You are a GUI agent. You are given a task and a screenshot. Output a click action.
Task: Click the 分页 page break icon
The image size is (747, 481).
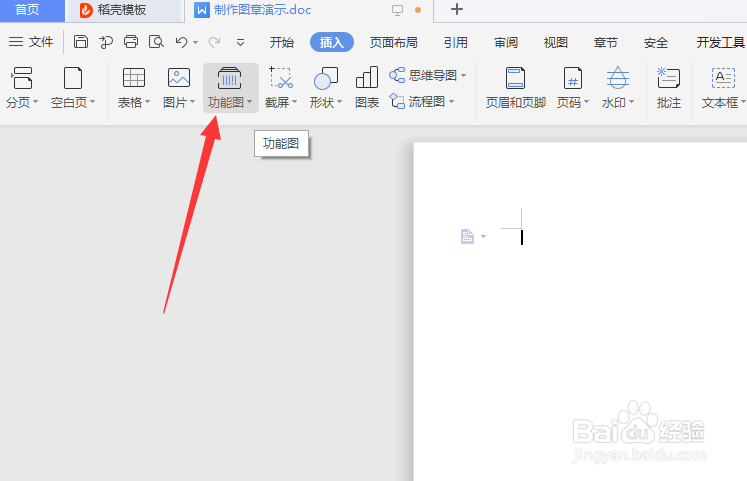[21, 78]
